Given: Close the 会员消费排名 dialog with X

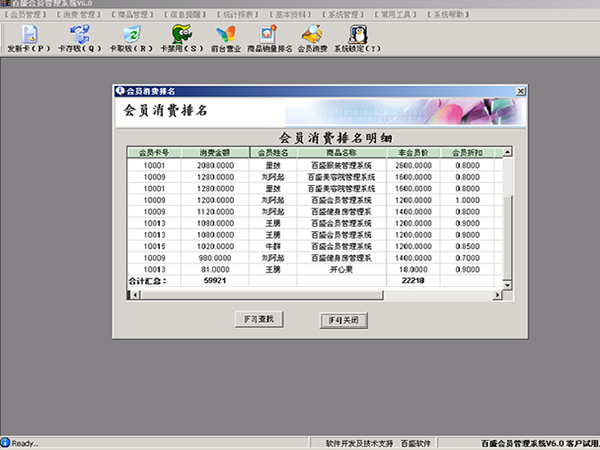Looking at the screenshot, I should (520, 91).
